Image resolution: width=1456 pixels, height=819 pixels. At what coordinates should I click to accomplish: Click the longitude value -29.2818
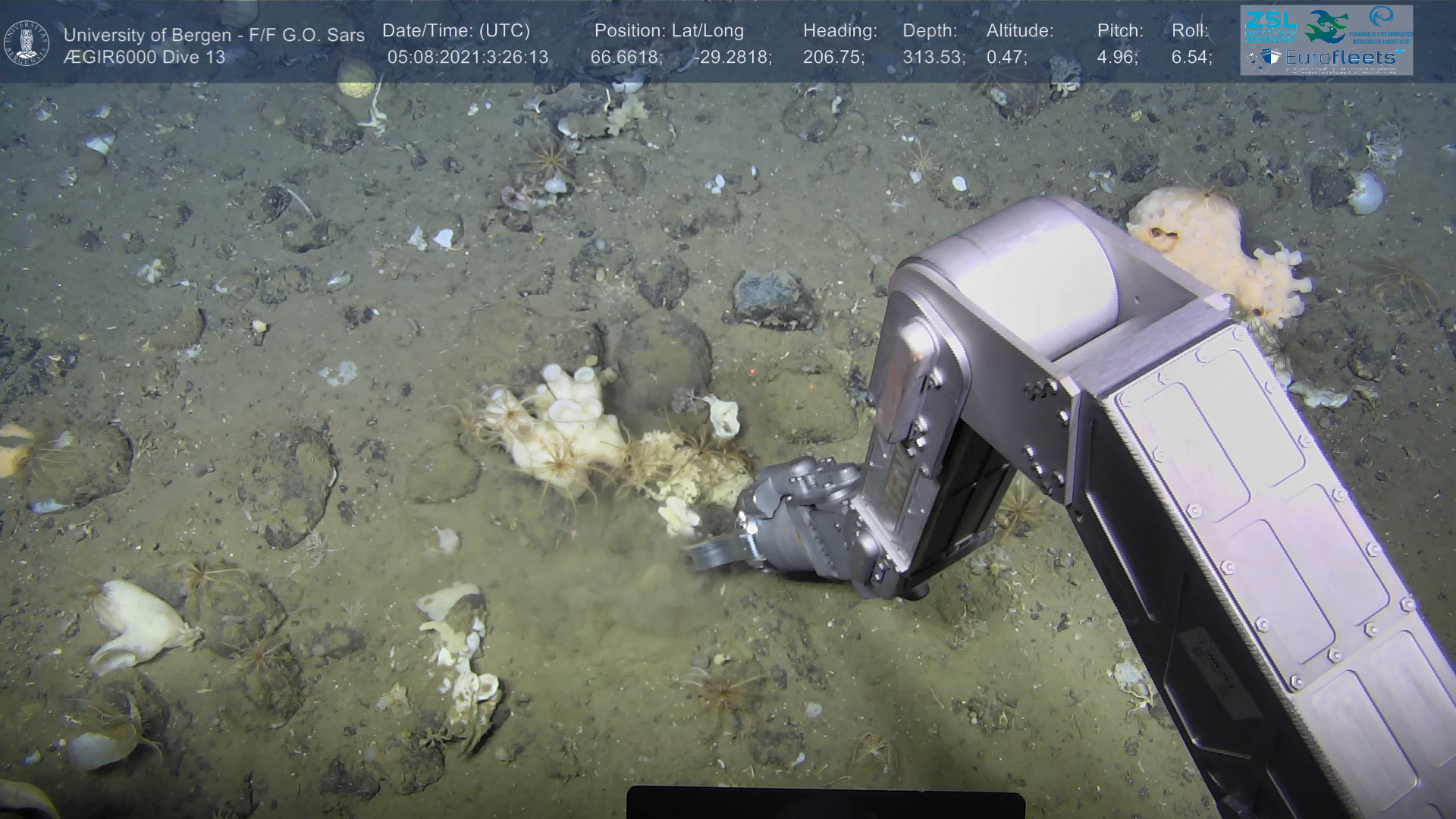[x=733, y=58]
